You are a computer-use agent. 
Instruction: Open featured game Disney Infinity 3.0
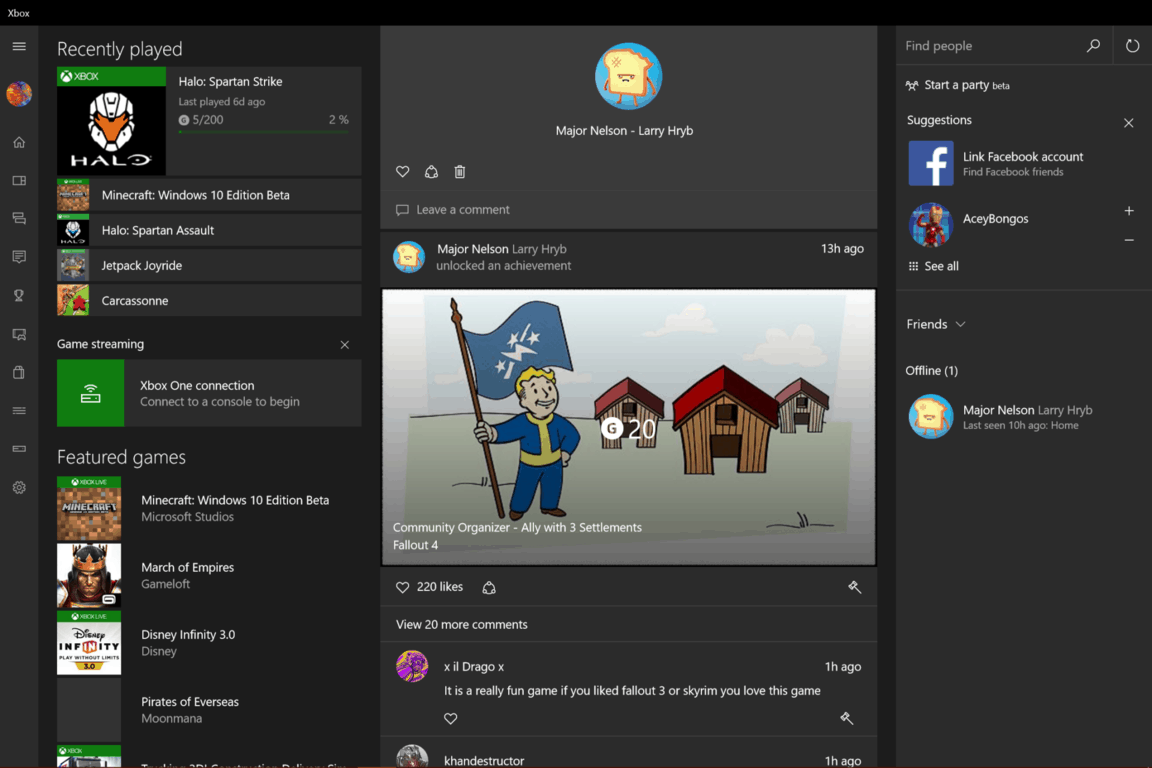pos(209,643)
